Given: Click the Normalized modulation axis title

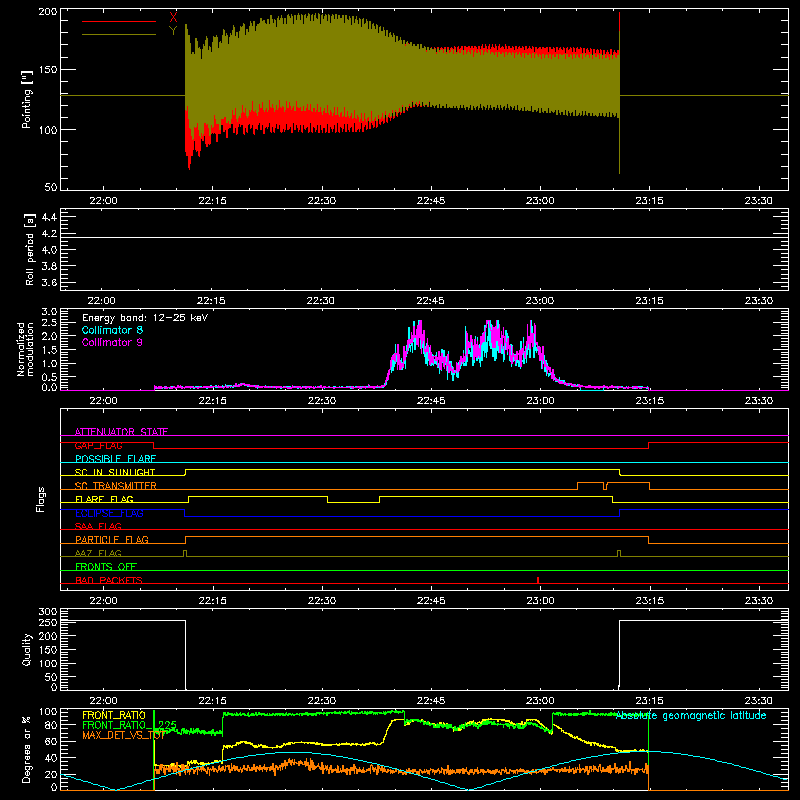Looking at the screenshot, I should [x=25, y=349].
